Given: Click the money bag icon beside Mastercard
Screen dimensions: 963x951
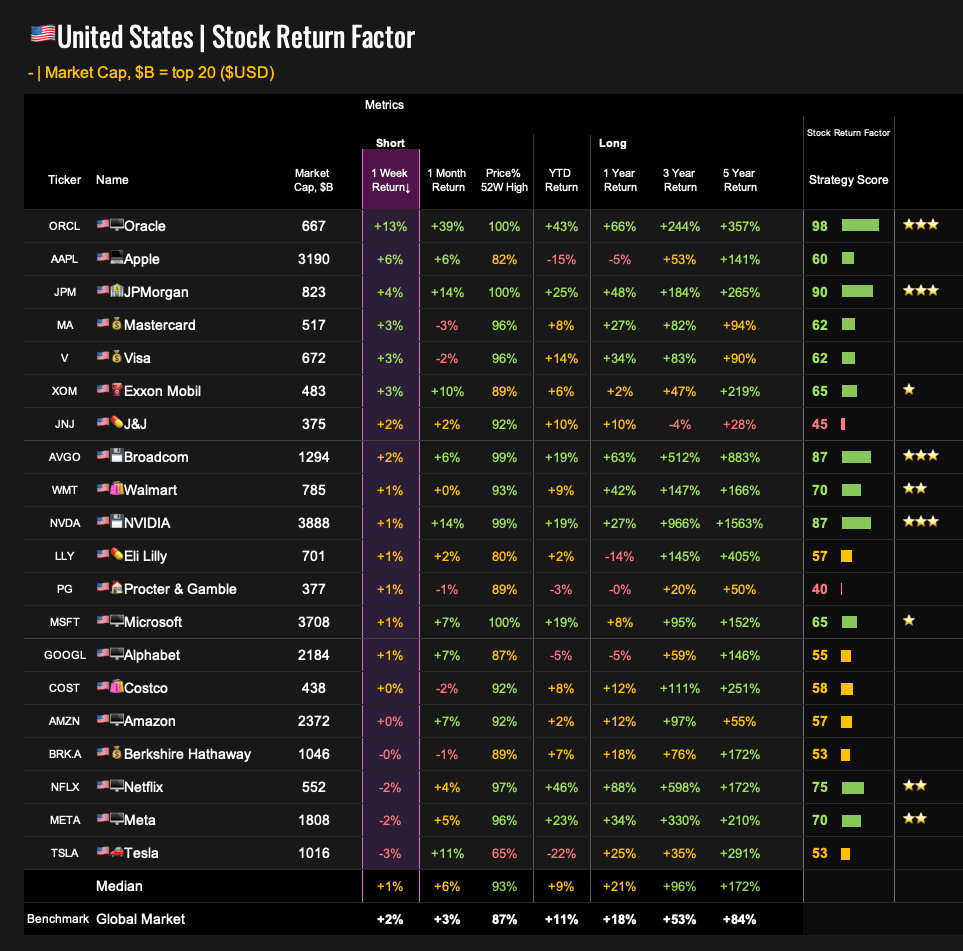Looking at the screenshot, I should 117,323.
